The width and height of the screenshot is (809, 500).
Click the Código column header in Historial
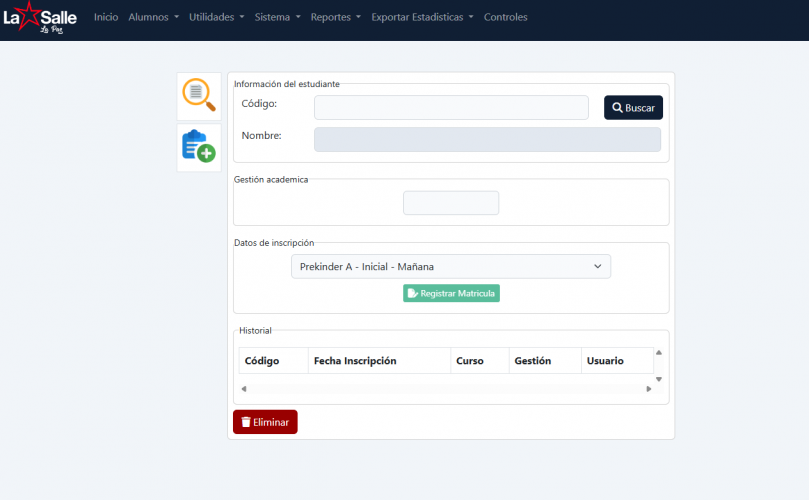tap(273, 361)
